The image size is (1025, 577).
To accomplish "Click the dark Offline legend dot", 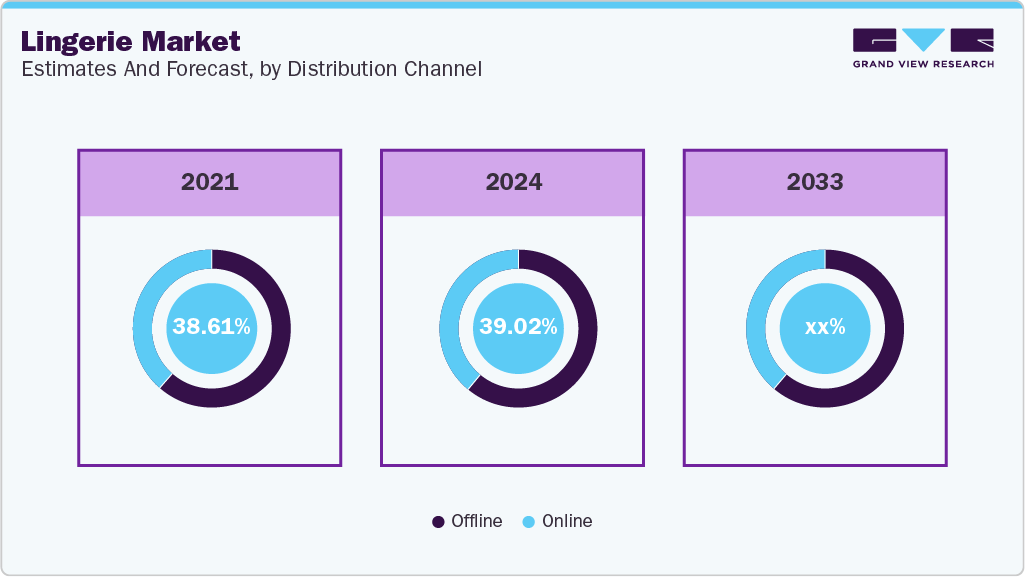I will [x=438, y=522].
